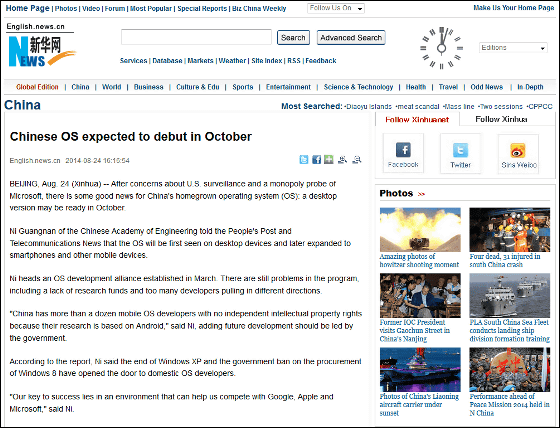Click Make Us Your Home Page
Screen dimensions: 560x428
click(x=514, y=8)
